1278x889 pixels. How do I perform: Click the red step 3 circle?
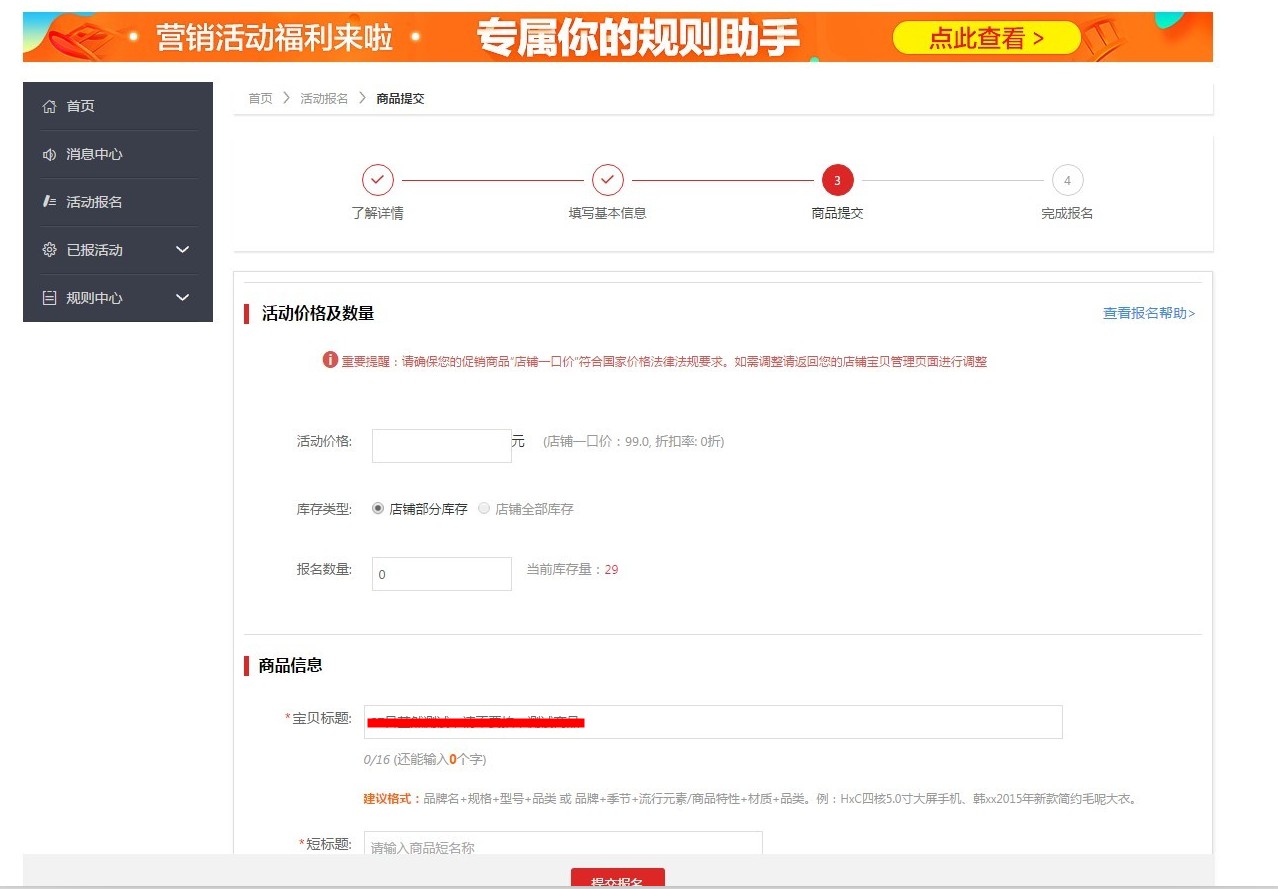tap(838, 181)
